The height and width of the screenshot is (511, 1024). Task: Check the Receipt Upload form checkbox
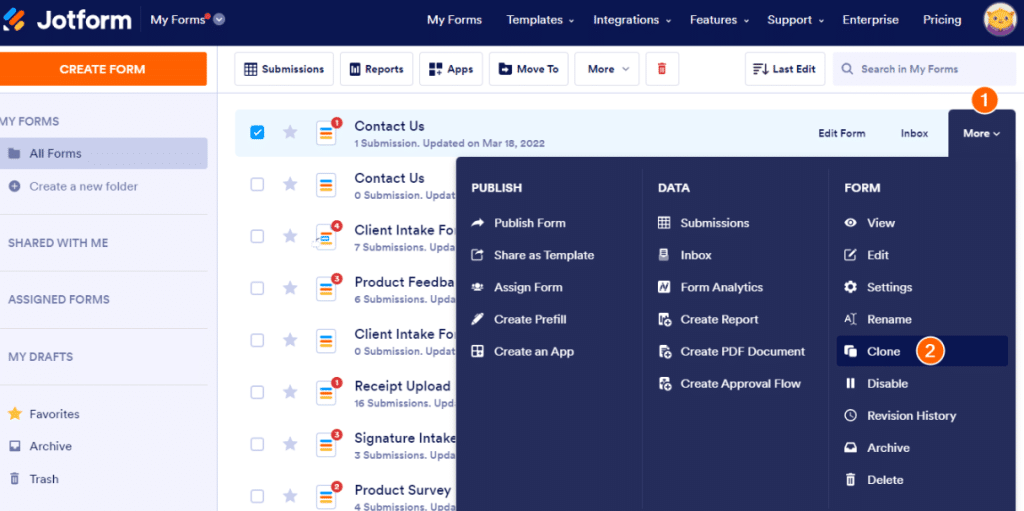tap(257, 392)
